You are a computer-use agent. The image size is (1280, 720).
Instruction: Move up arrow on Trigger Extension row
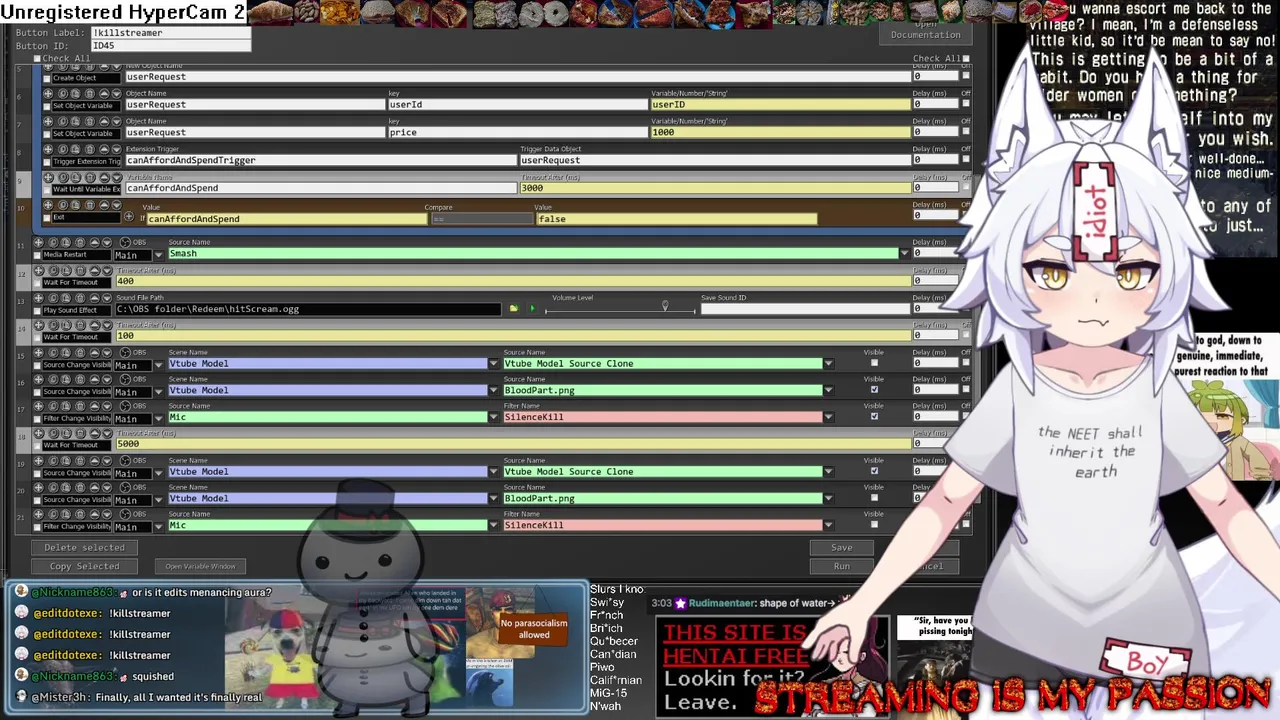coord(104,149)
